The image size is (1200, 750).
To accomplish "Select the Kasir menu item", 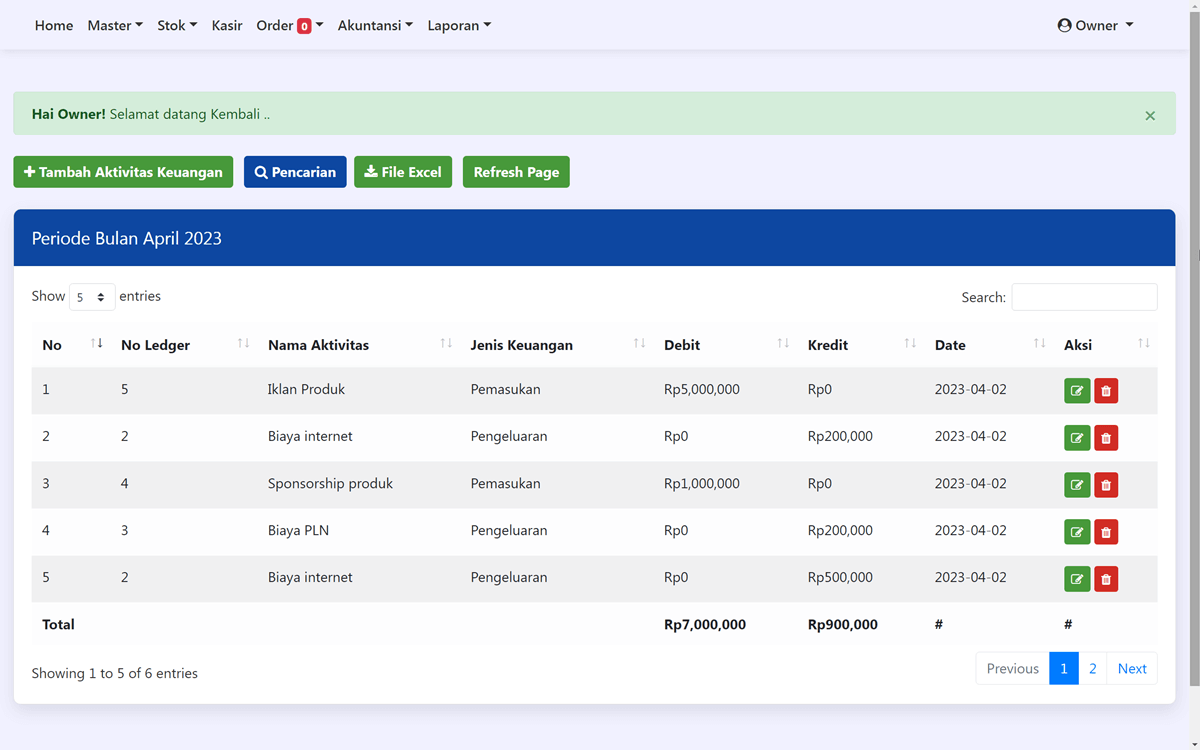I will (x=227, y=25).
